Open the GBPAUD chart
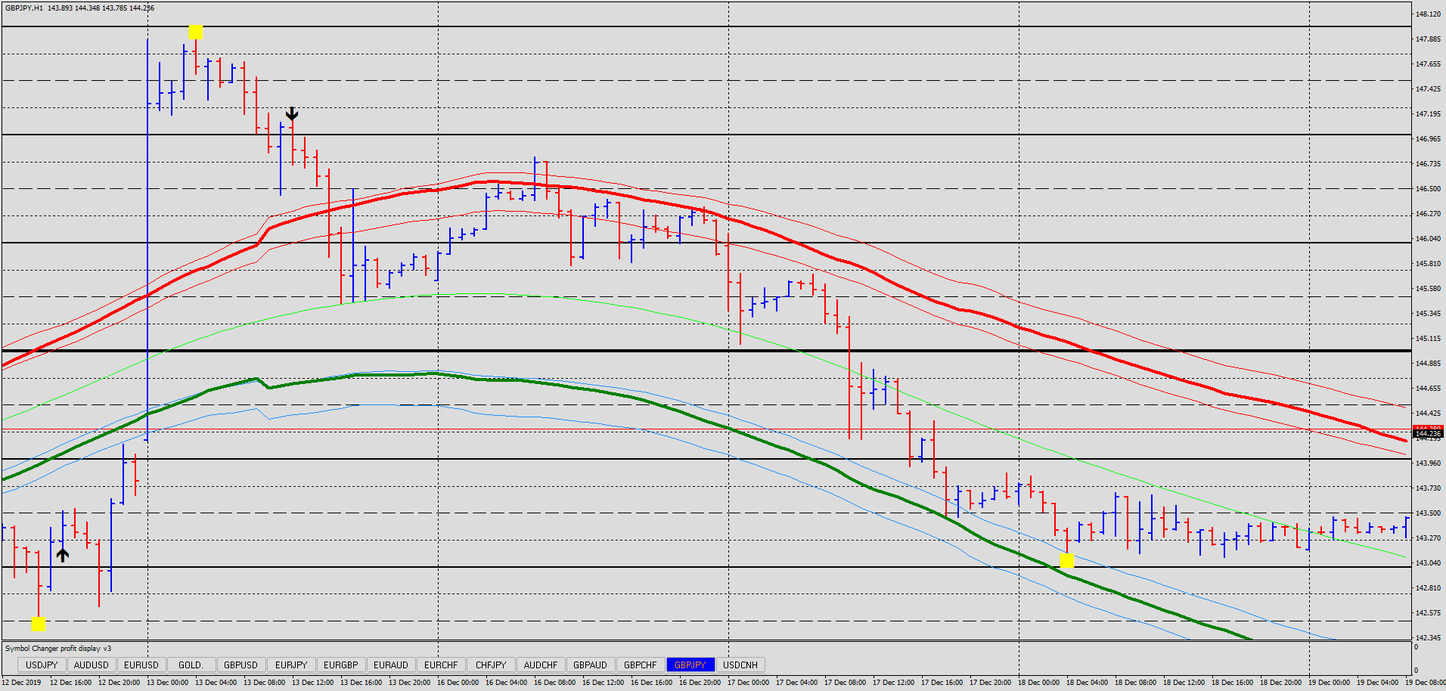1446x691 pixels. click(x=590, y=665)
